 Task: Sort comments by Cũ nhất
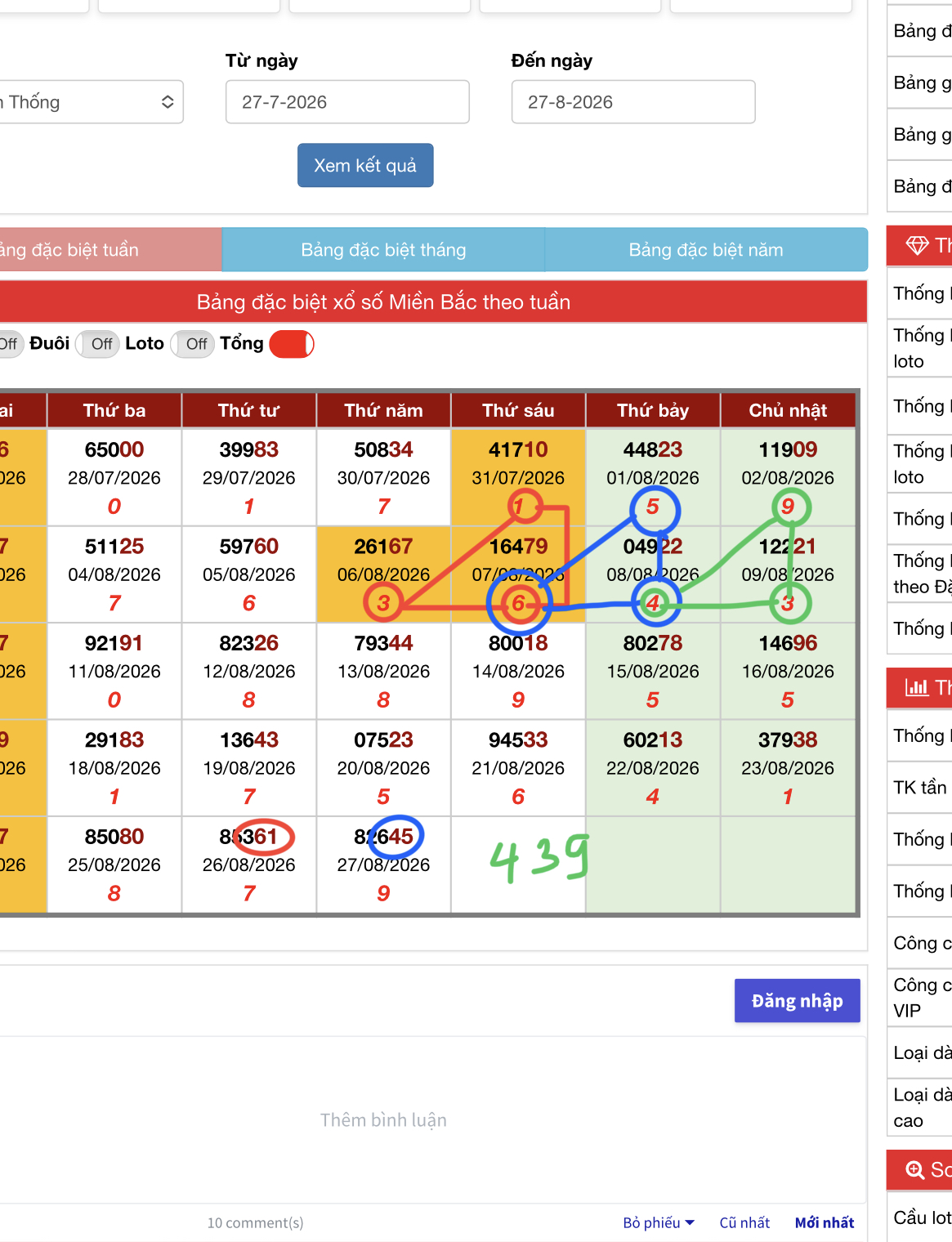click(x=744, y=1223)
